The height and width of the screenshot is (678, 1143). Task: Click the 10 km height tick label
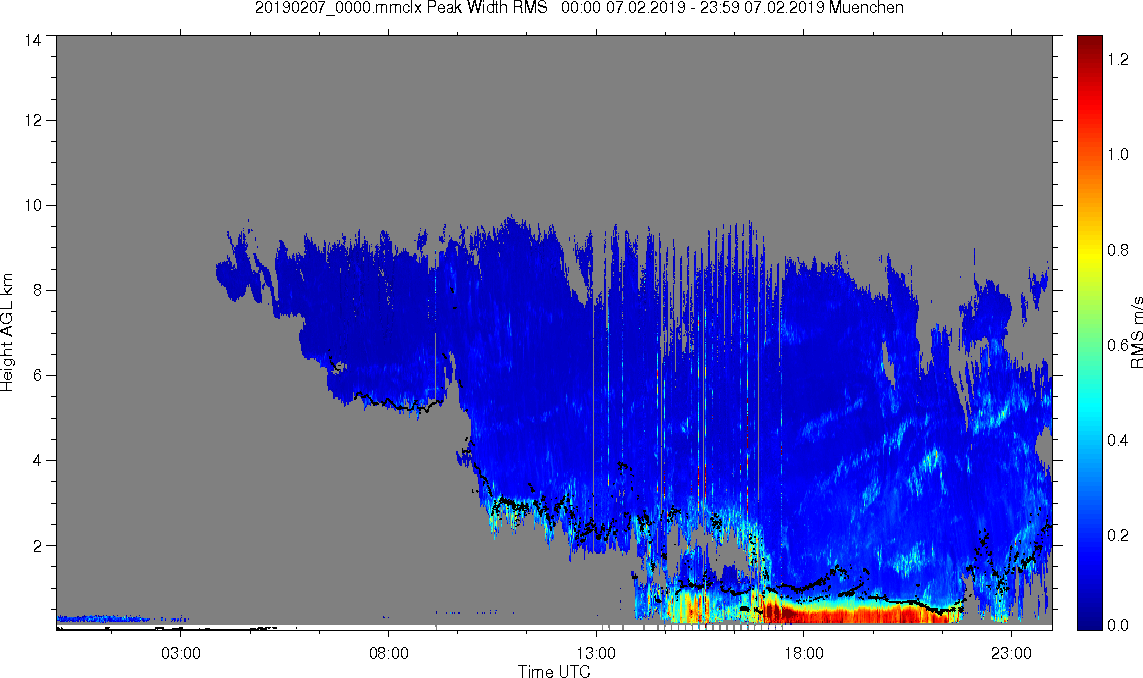pyautogui.click(x=33, y=206)
